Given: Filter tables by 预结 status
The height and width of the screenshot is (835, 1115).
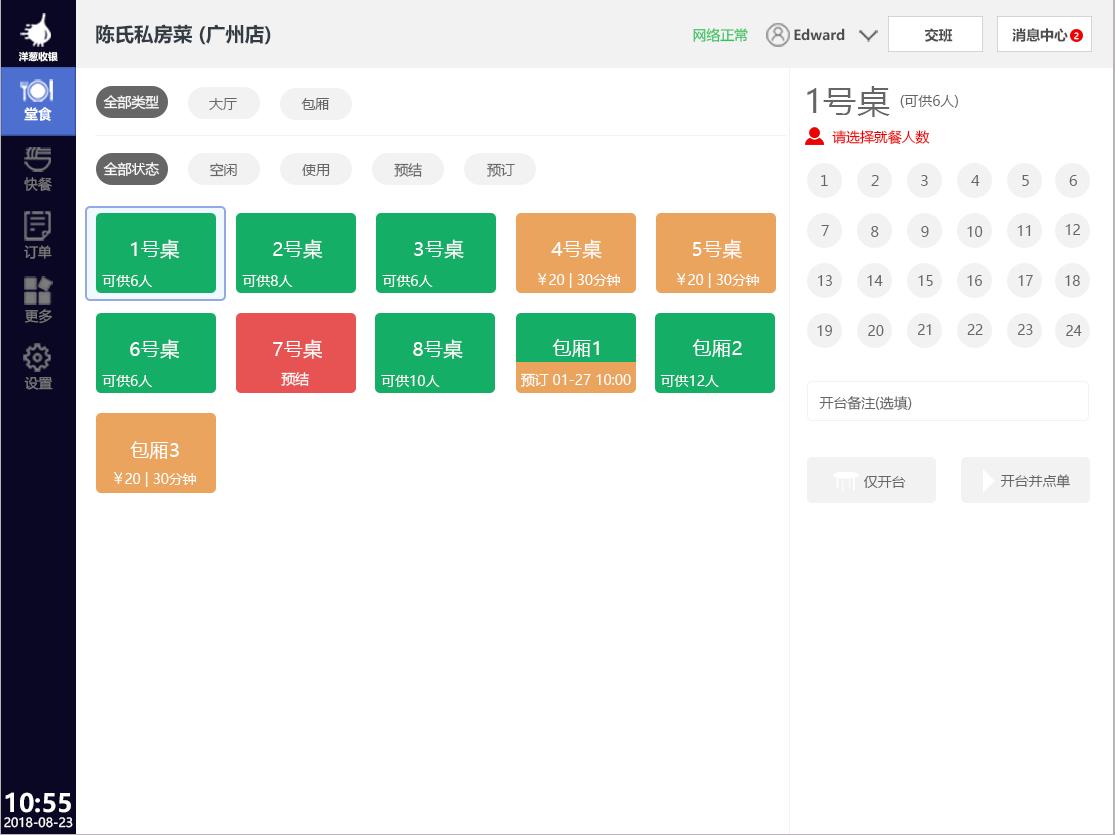Looking at the screenshot, I should (407, 170).
